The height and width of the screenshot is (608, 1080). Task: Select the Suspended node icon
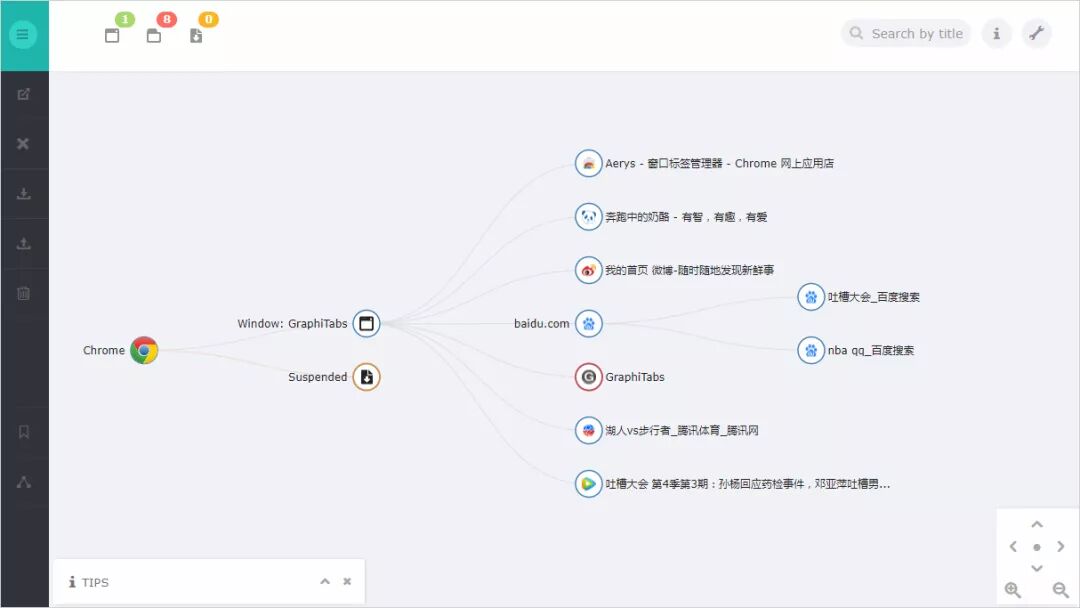(366, 377)
